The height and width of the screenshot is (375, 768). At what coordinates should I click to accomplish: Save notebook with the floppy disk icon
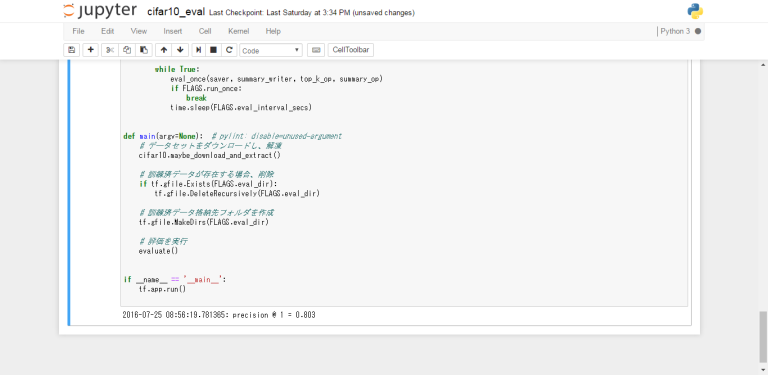click(72, 50)
